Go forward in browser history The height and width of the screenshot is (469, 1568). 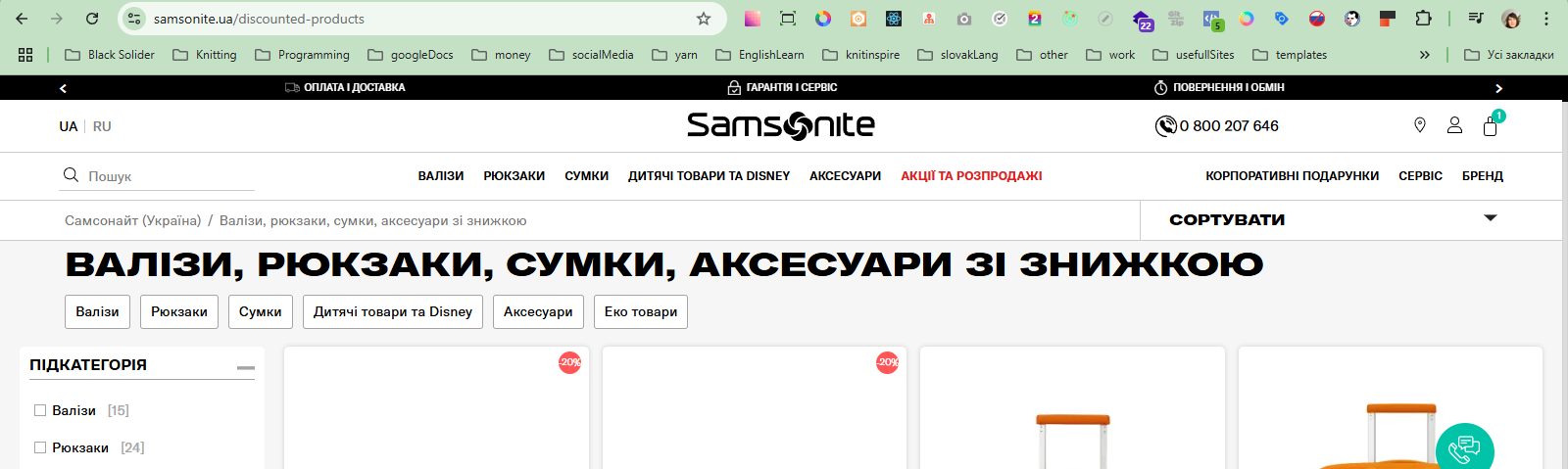point(57,19)
